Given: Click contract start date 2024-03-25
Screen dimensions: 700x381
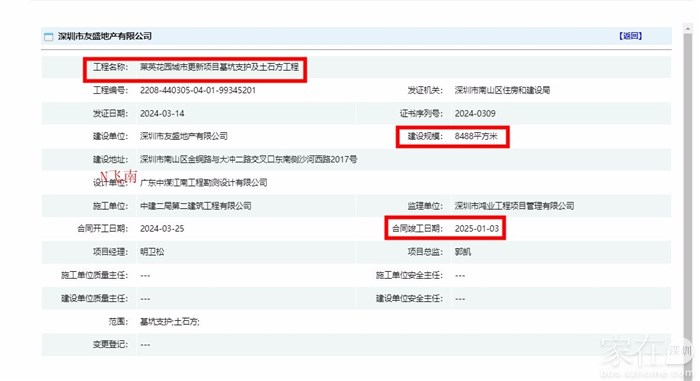Looking at the screenshot, I should point(162,228).
